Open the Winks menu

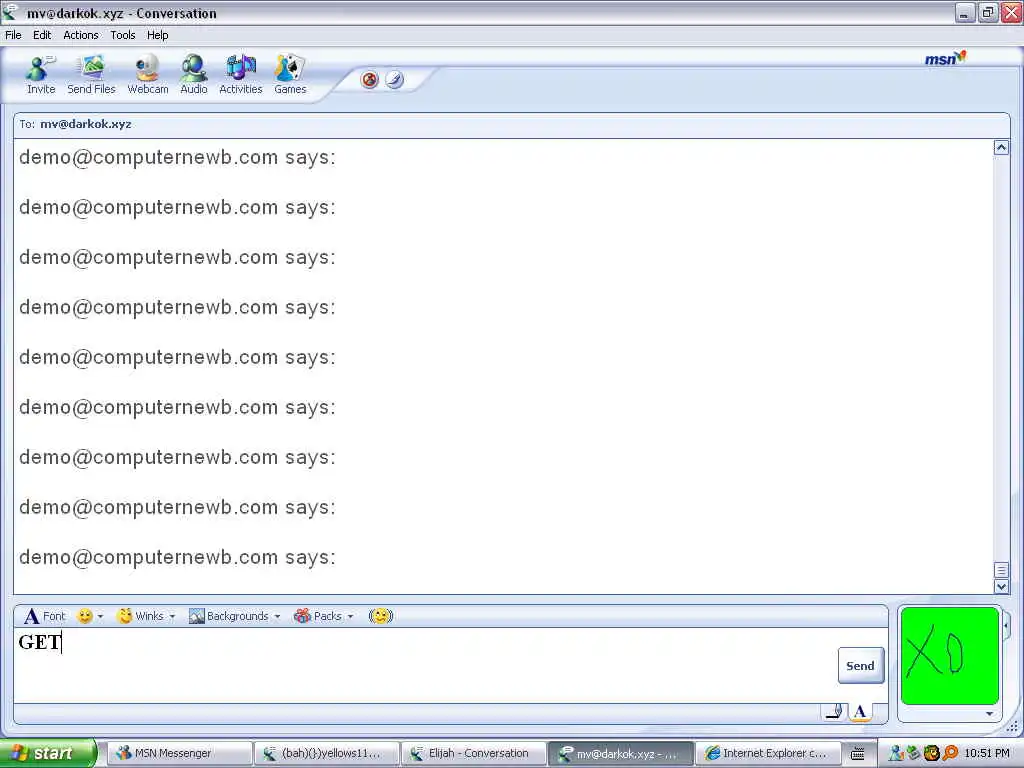point(141,616)
